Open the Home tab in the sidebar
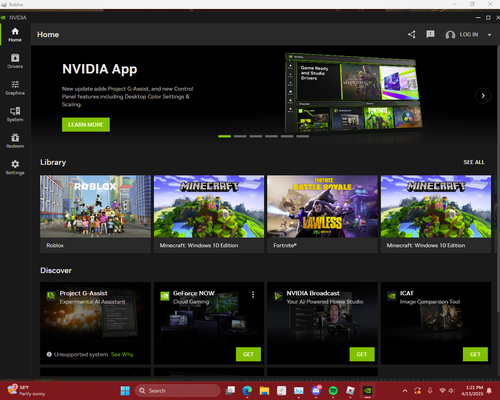Viewport: 500px width, 400px height. point(15,35)
